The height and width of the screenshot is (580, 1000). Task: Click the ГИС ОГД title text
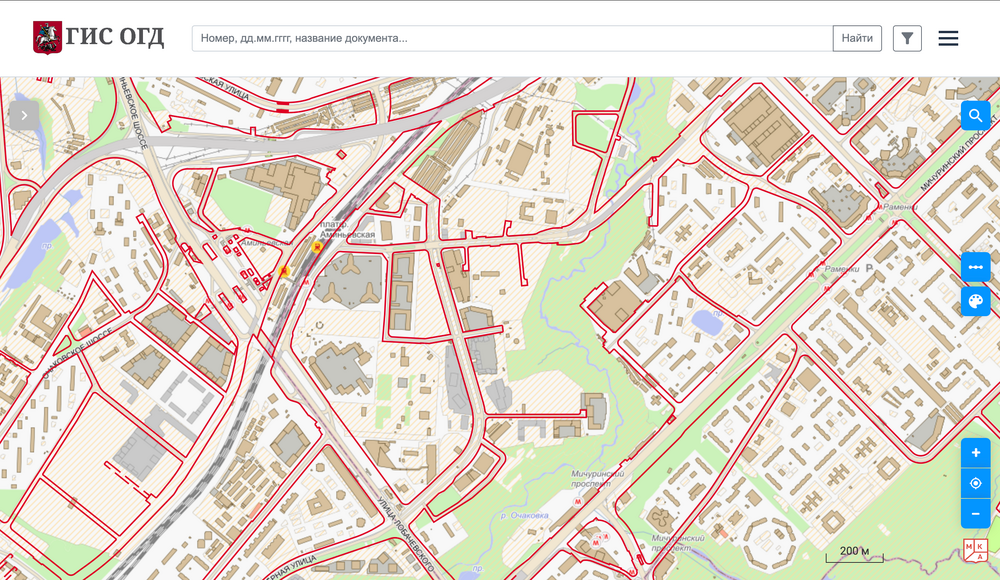[115, 37]
